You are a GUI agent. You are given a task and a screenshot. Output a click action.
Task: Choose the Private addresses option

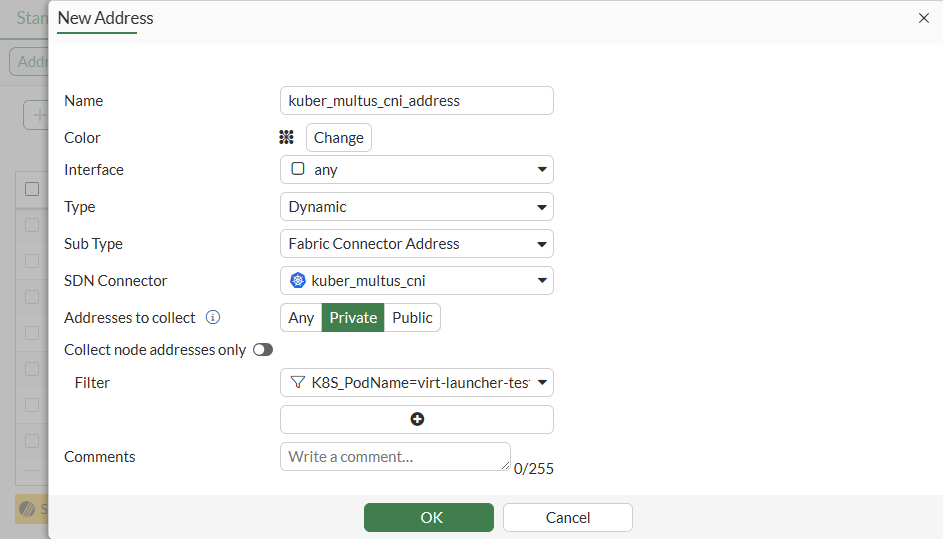[354, 317]
